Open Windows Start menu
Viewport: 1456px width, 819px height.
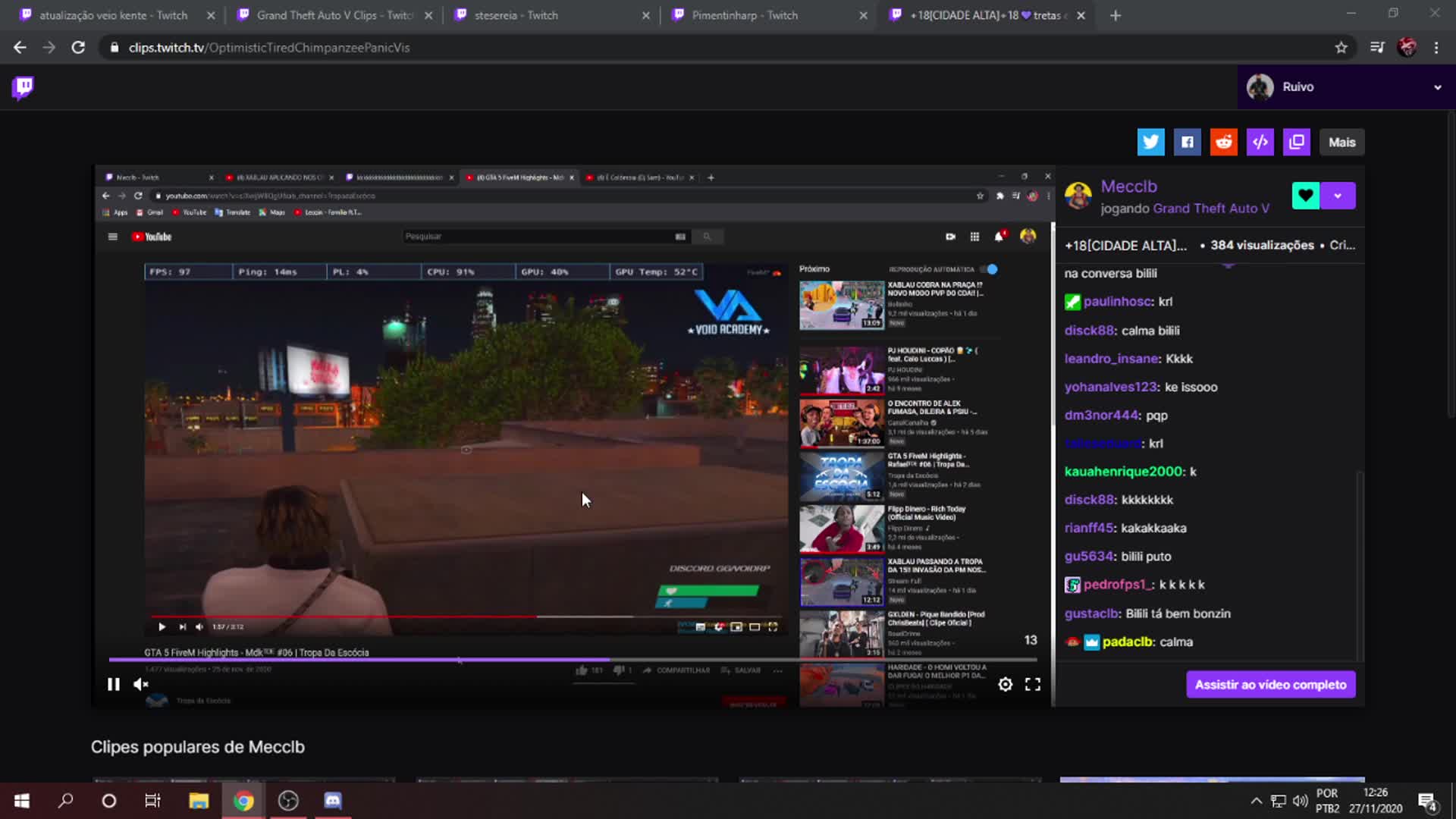tap(22, 801)
